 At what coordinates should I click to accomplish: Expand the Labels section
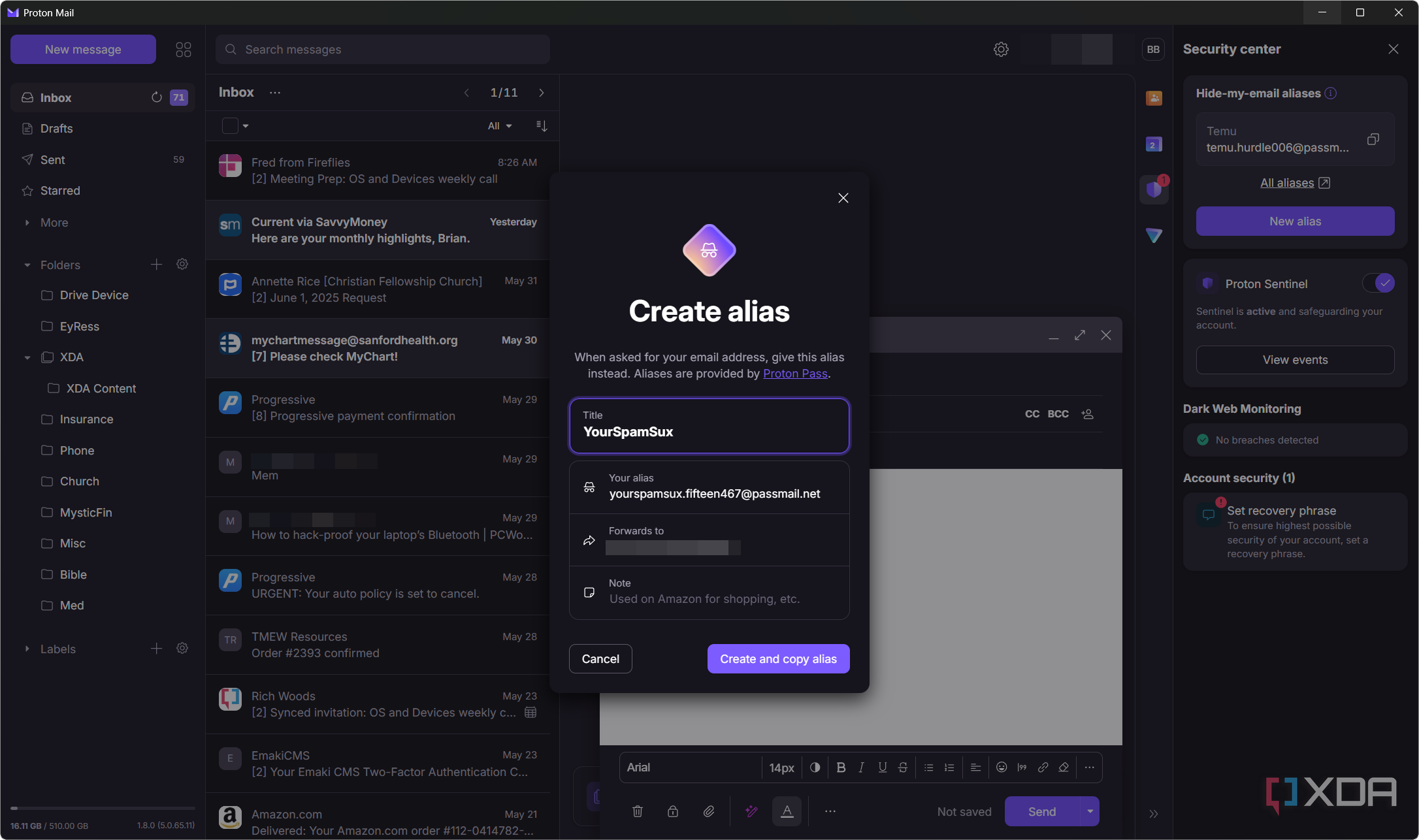(27, 649)
